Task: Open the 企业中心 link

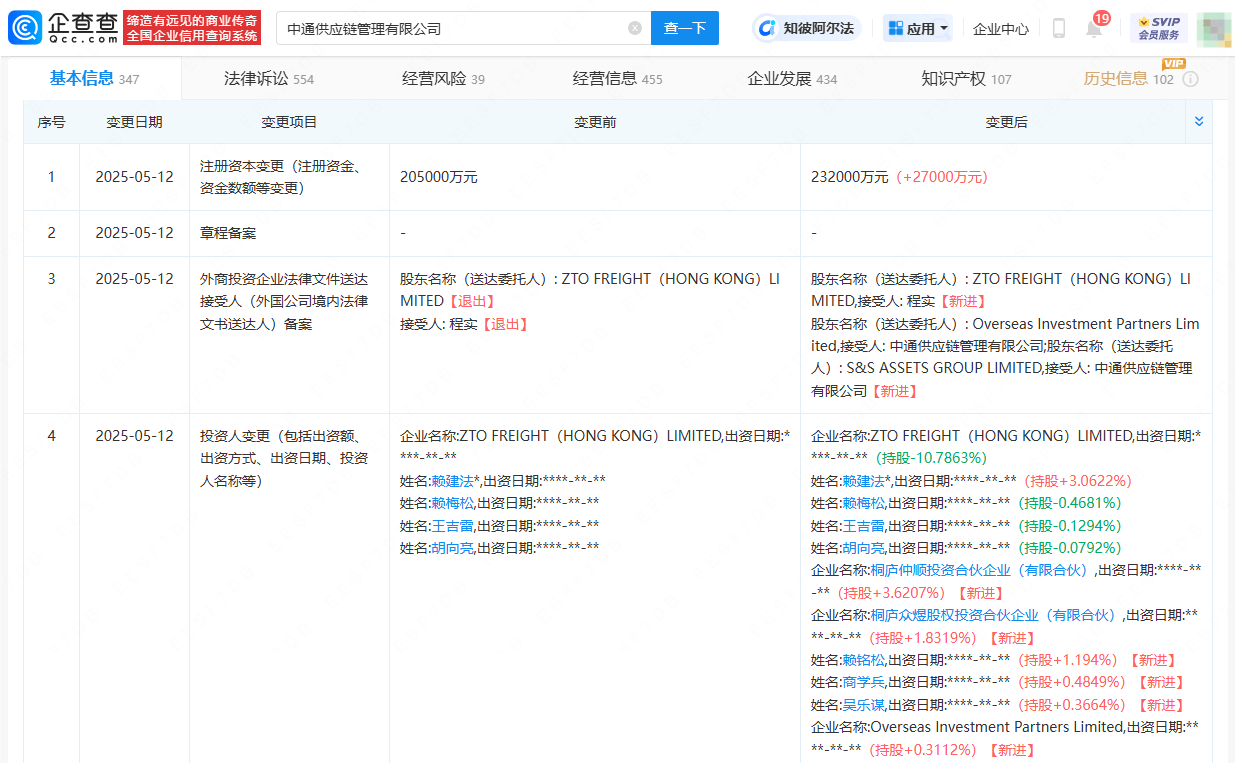Action: coord(1000,29)
